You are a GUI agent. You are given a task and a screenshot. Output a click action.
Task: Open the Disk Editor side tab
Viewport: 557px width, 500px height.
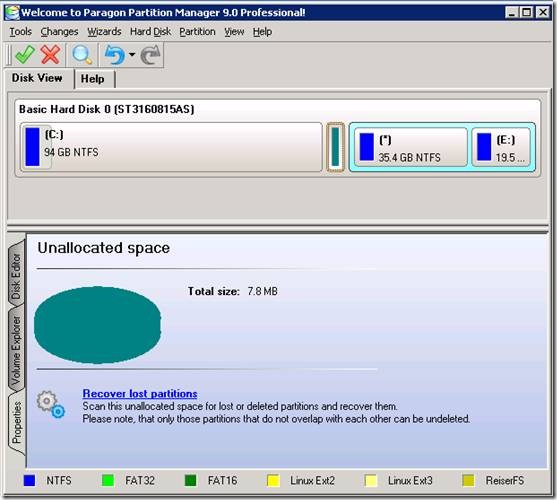pyautogui.click(x=16, y=275)
